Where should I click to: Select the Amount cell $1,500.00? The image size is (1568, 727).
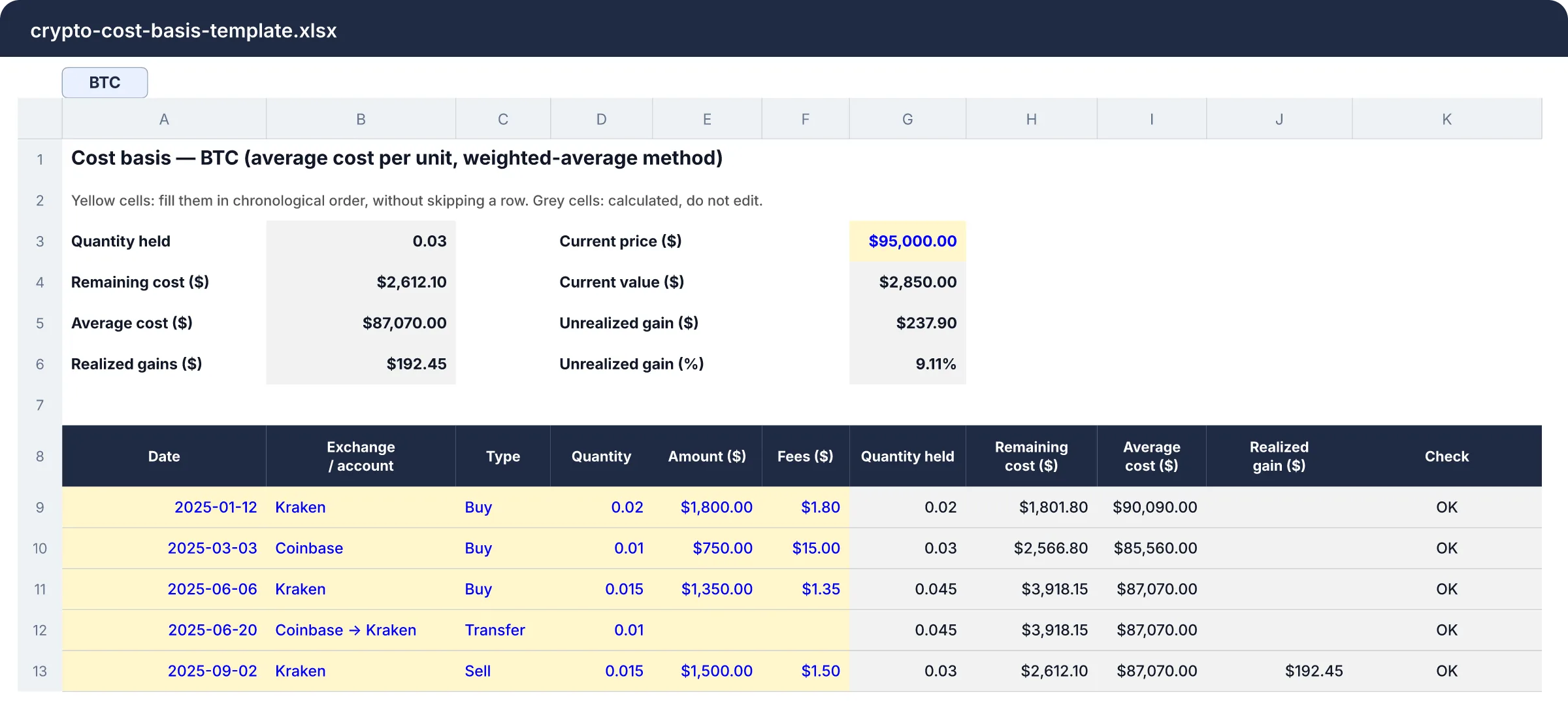[x=707, y=671]
